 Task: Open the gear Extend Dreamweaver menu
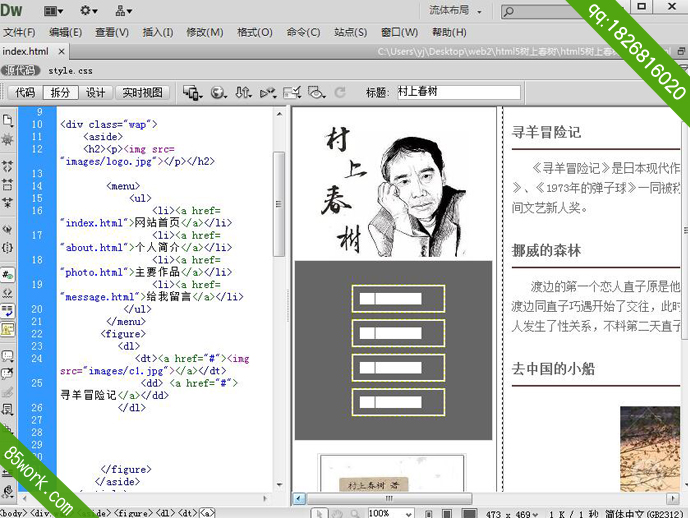(88, 11)
